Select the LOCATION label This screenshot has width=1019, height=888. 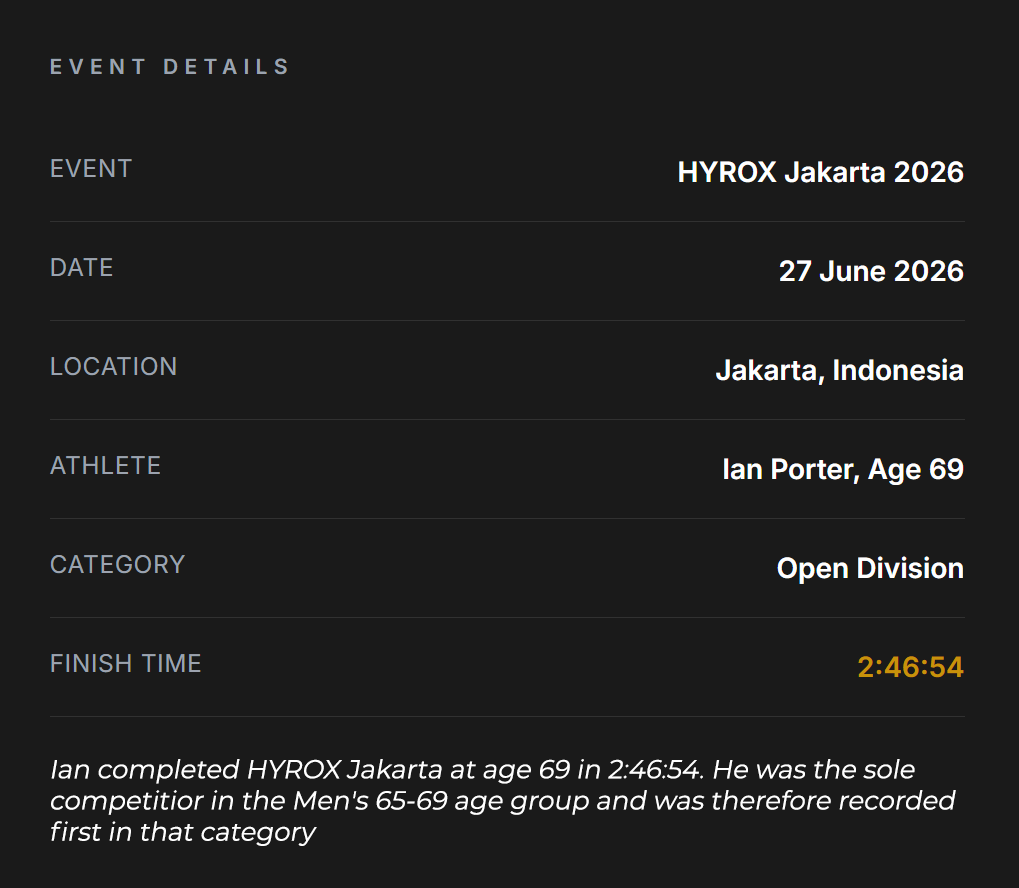pos(114,367)
